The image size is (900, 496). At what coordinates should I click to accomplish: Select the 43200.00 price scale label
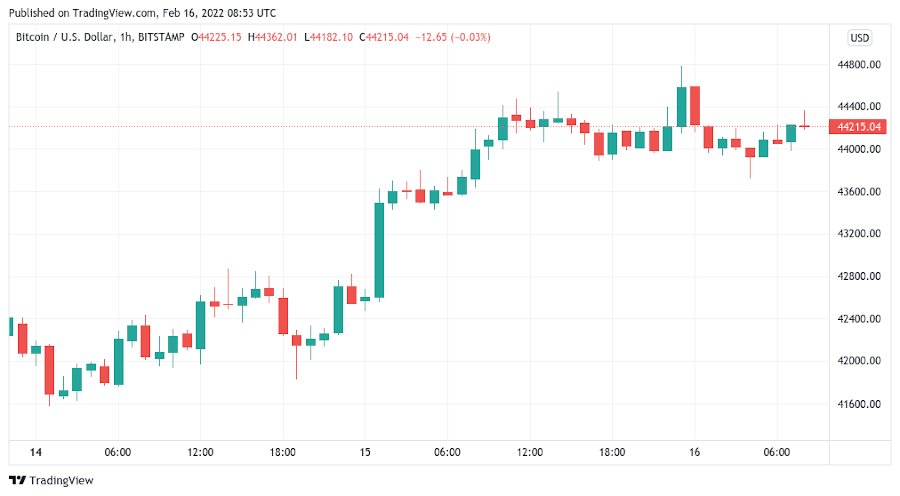pos(860,234)
